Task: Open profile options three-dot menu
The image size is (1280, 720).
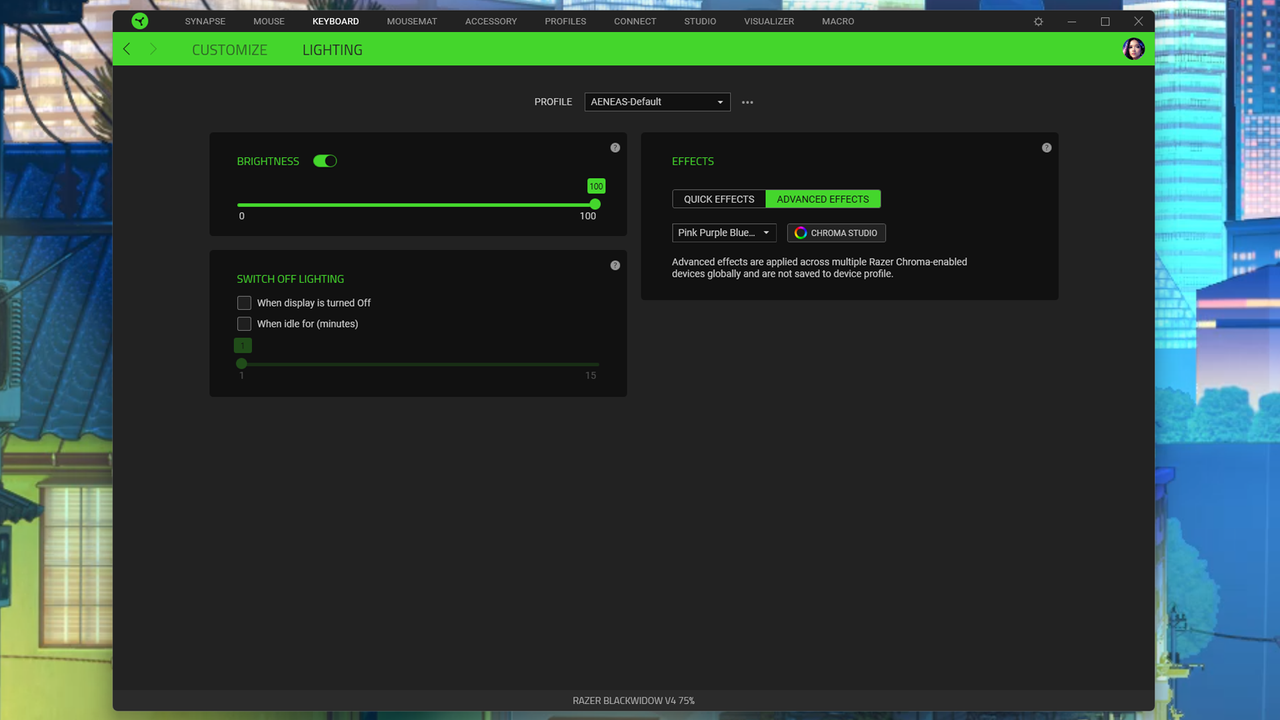Action: (x=747, y=102)
